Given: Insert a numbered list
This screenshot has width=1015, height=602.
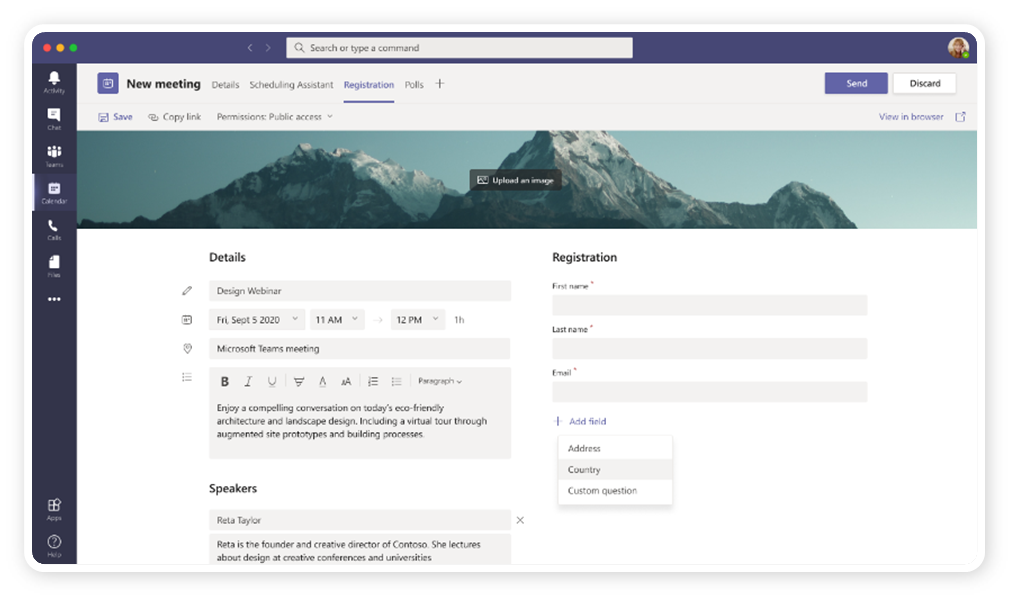Looking at the screenshot, I should tap(373, 382).
